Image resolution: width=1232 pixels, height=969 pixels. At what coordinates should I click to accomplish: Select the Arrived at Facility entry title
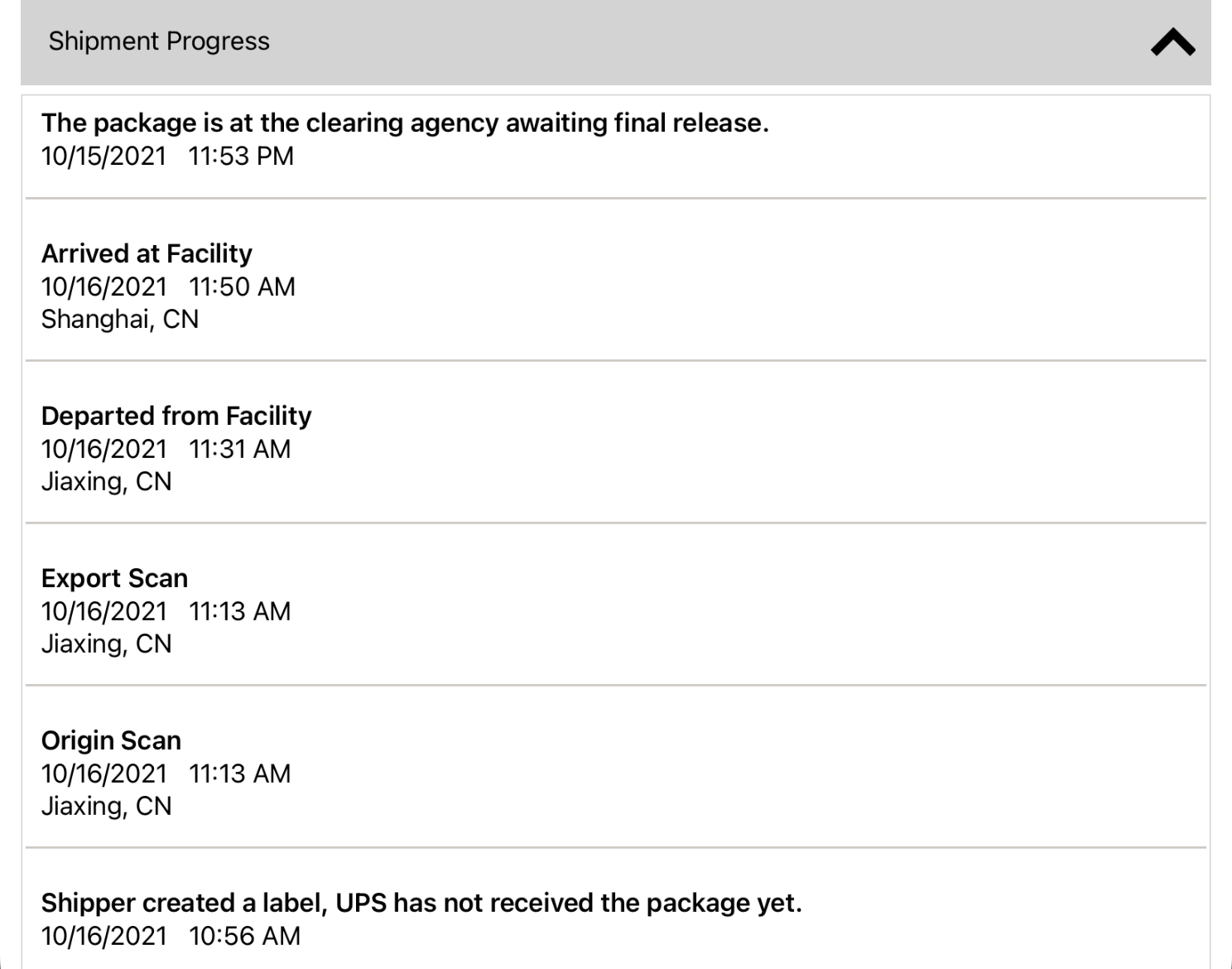(x=147, y=253)
